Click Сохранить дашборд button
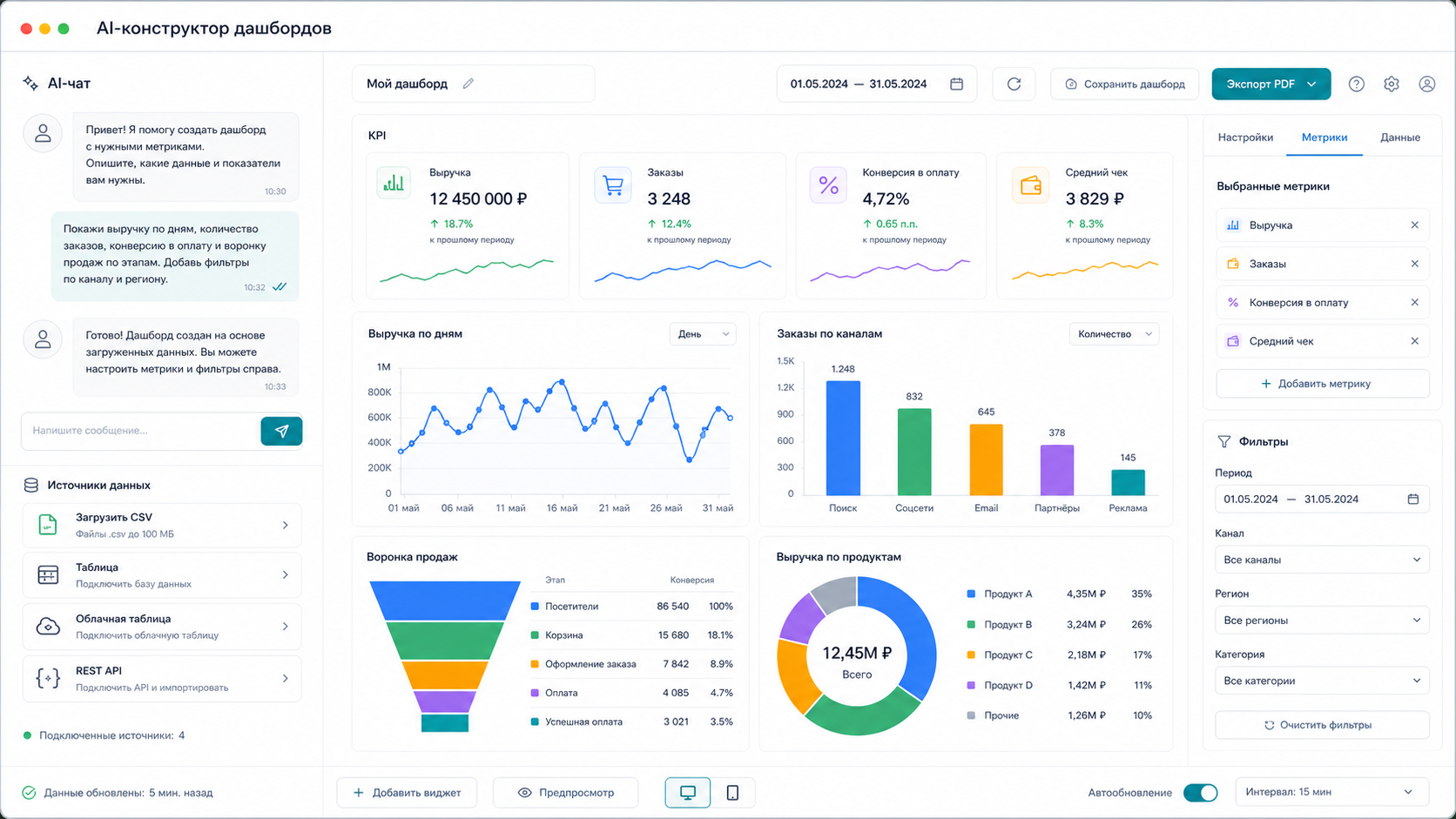This screenshot has height=819, width=1456. 1125,84
